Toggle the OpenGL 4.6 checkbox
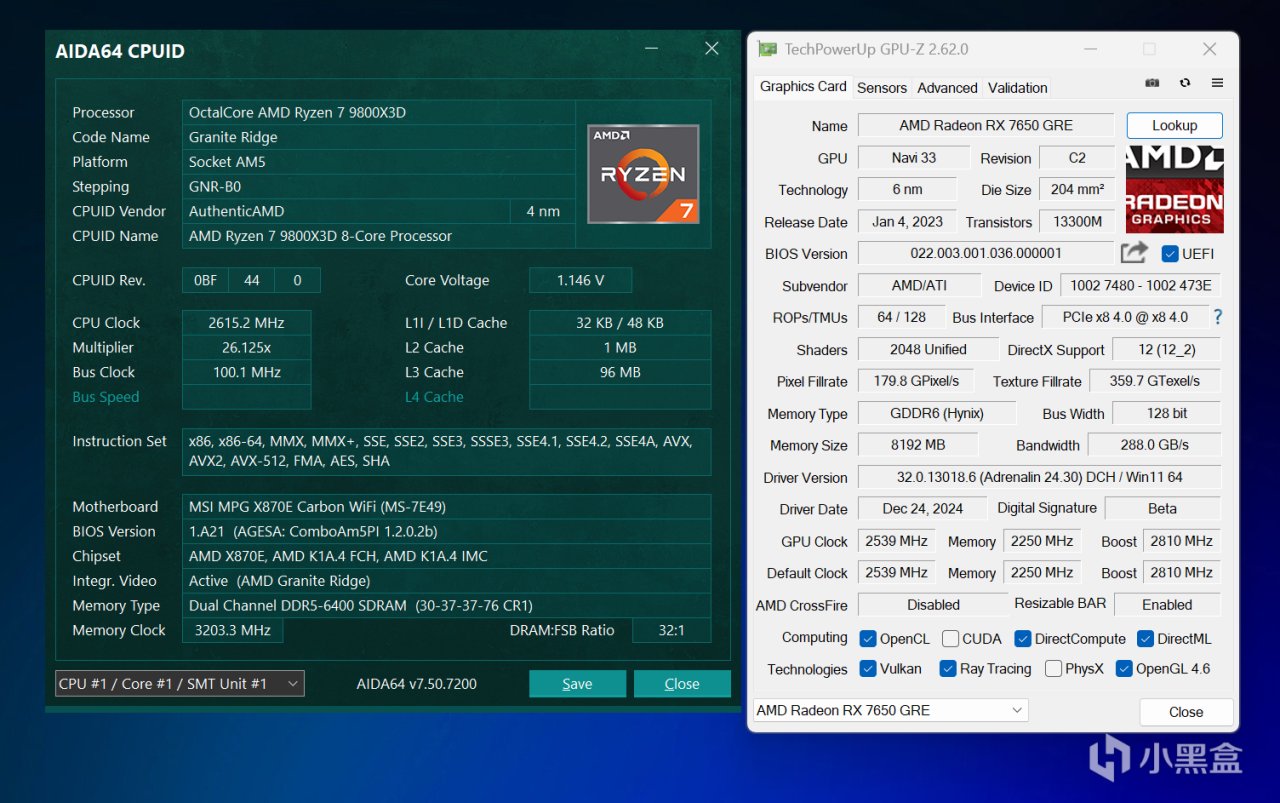Image resolution: width=1280 pixels, height=803 pixels. pyautogui.click(x=1124, y=668)
